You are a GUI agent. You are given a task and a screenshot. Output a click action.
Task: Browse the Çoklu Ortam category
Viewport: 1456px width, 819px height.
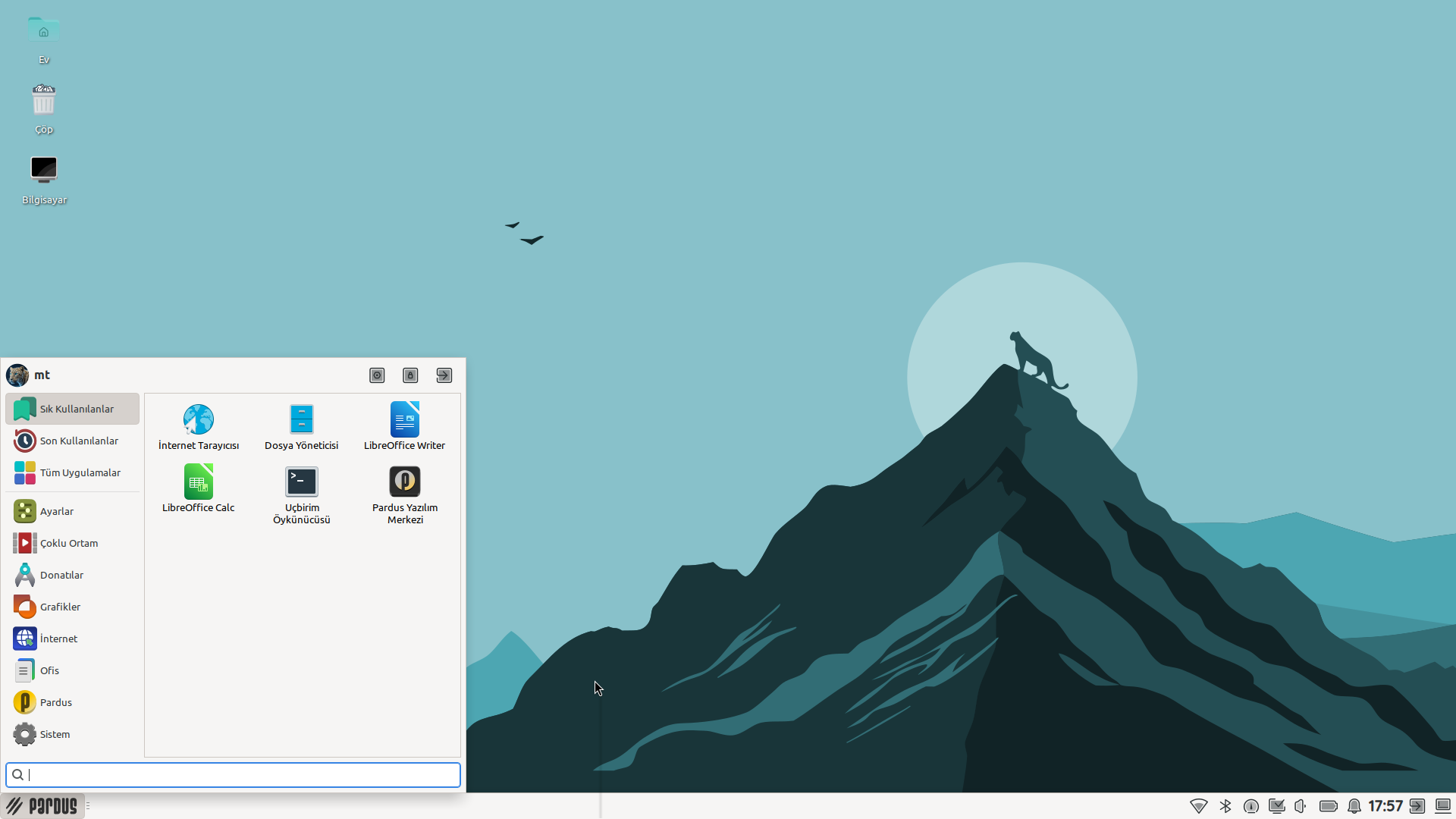coord(72,543)
